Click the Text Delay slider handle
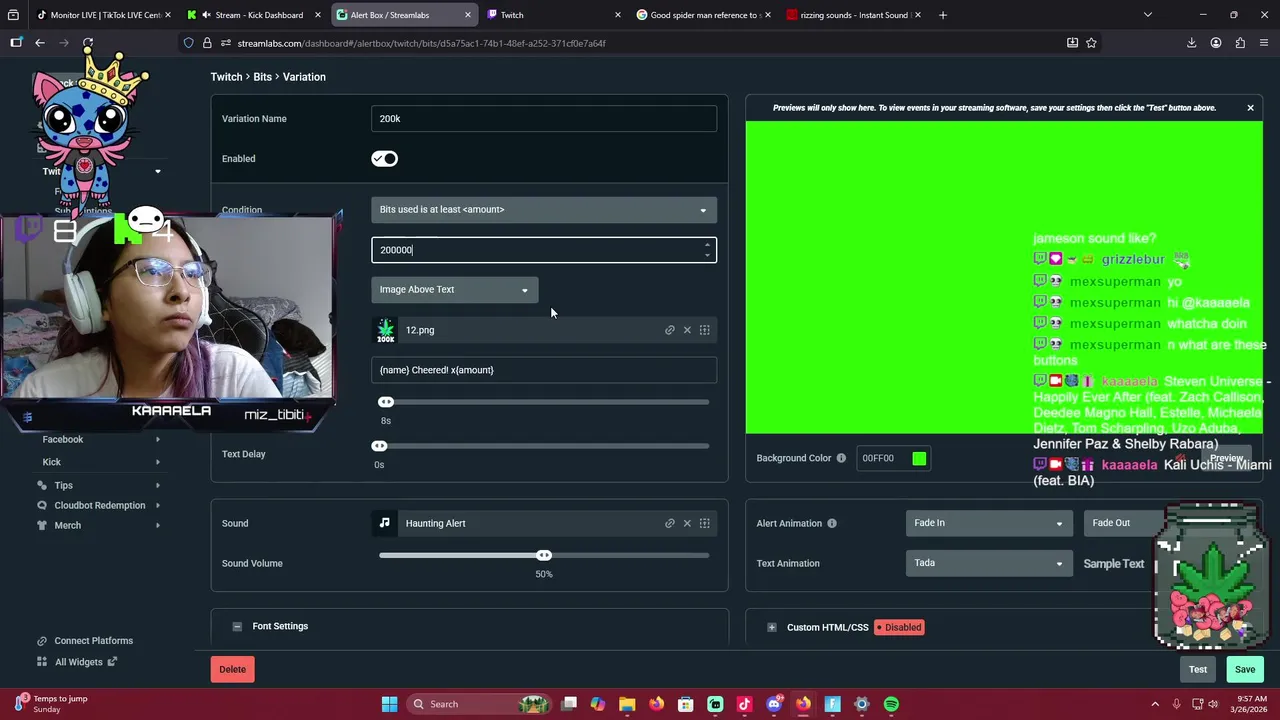 [379, 446]
